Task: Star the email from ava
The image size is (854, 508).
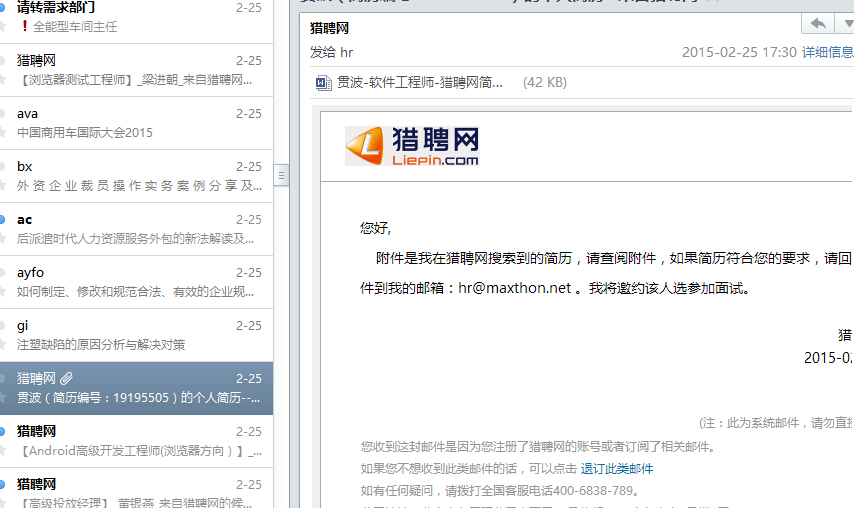Action: pos(2,132)
